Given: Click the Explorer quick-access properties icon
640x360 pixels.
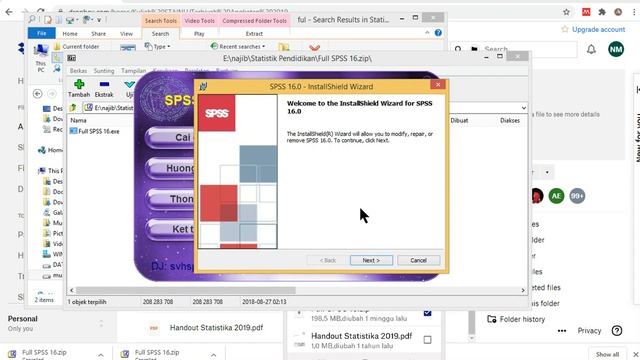Looking at the screenshot, I should click(47, 20).
